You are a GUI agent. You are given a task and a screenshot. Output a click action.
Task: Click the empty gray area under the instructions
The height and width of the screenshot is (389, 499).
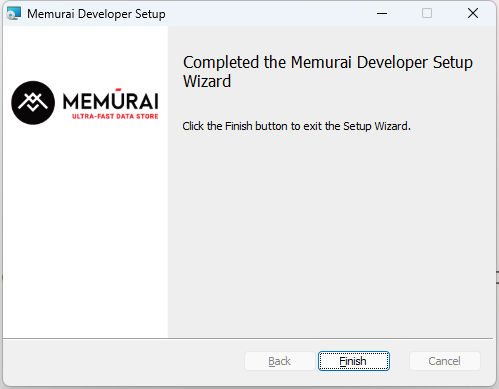(332, 233)
